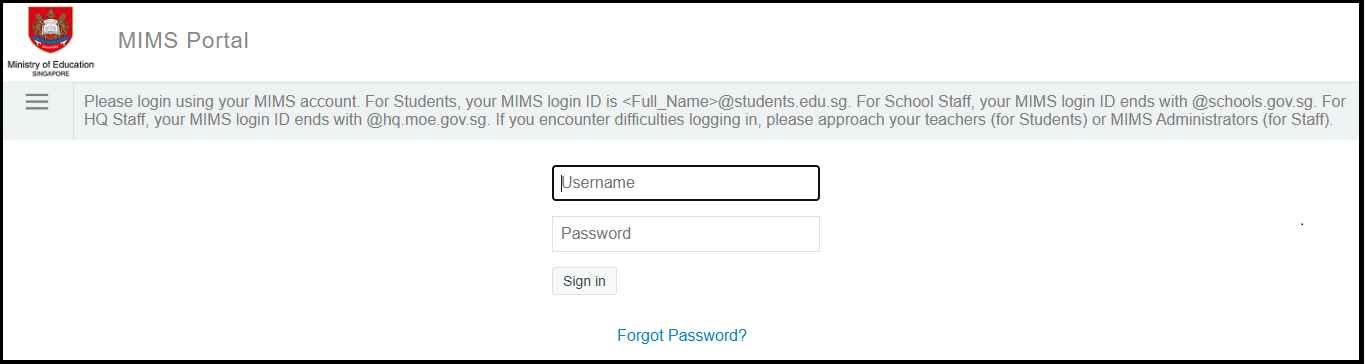Expand the side navigation via three-line icon
This screenshot has width=1365, height=364.
pos(37,102)
